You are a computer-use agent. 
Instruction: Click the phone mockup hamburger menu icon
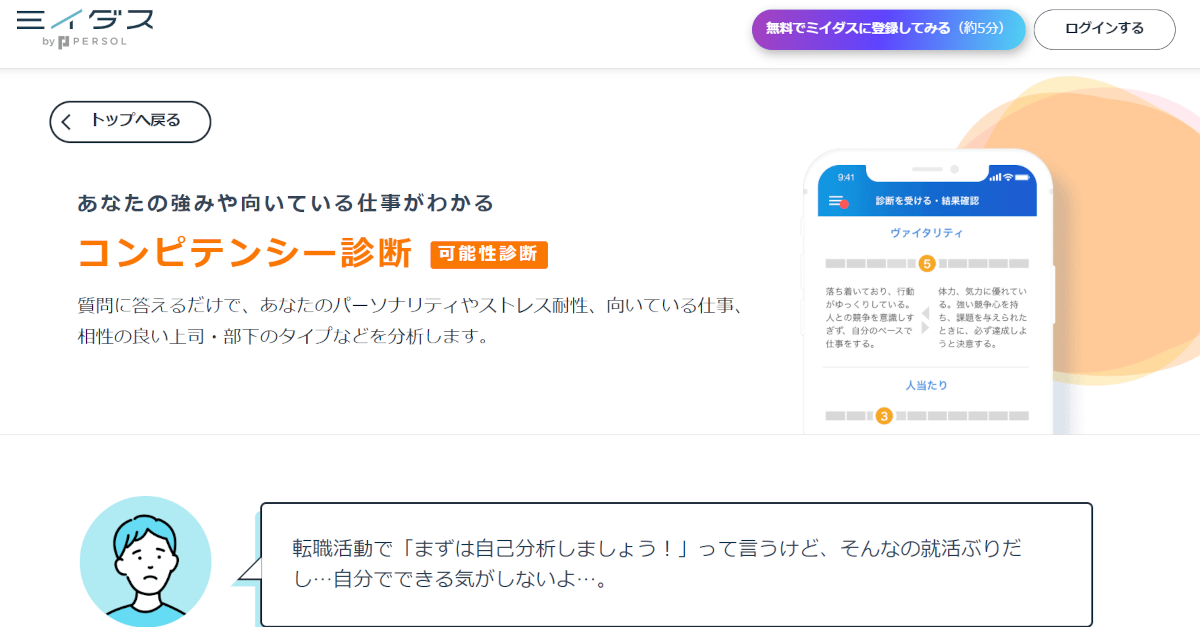pyautogui.click(x=837, y=201)
